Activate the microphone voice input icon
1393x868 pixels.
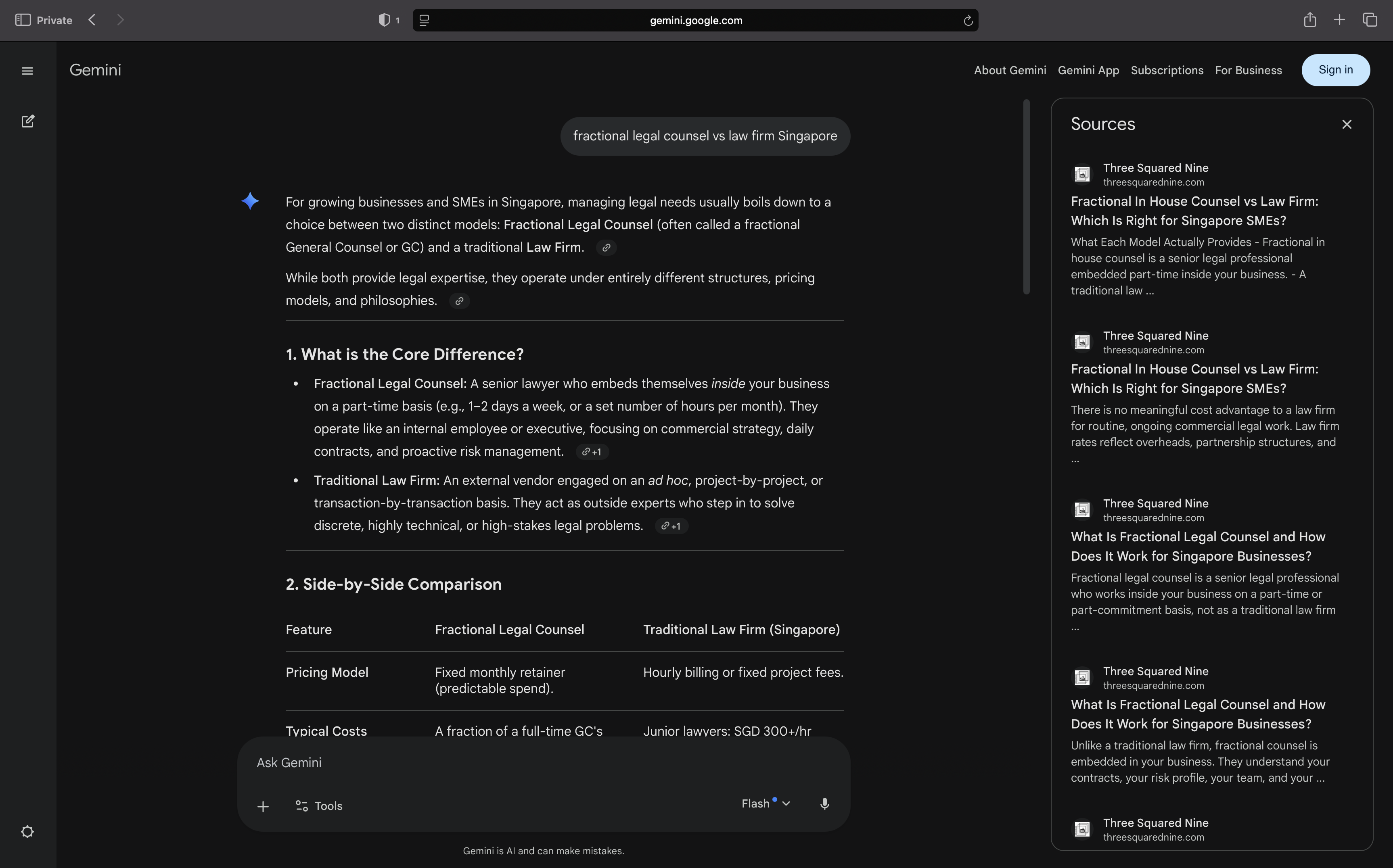tap(824, 804)
